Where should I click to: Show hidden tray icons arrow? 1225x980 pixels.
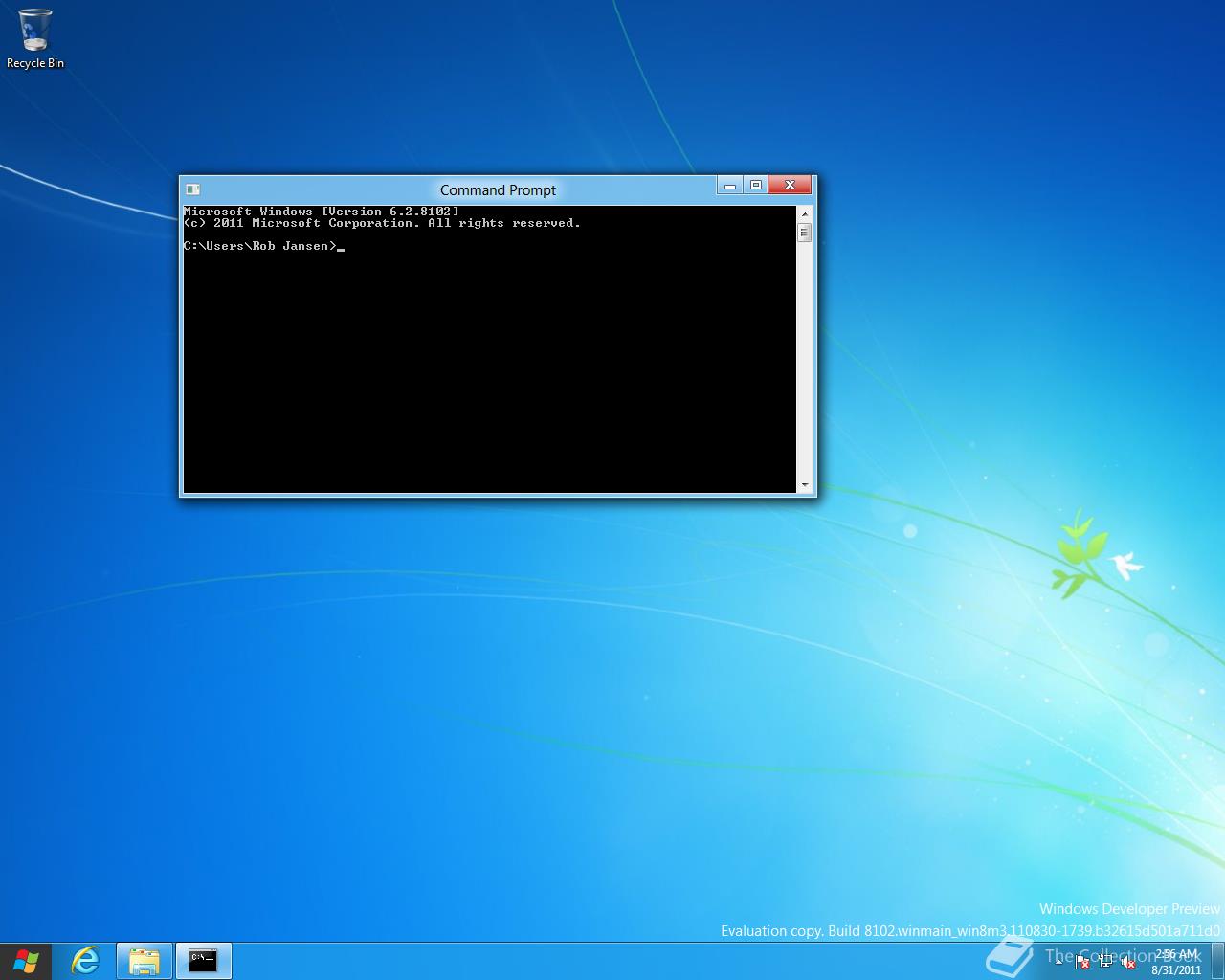[1058, 962]
